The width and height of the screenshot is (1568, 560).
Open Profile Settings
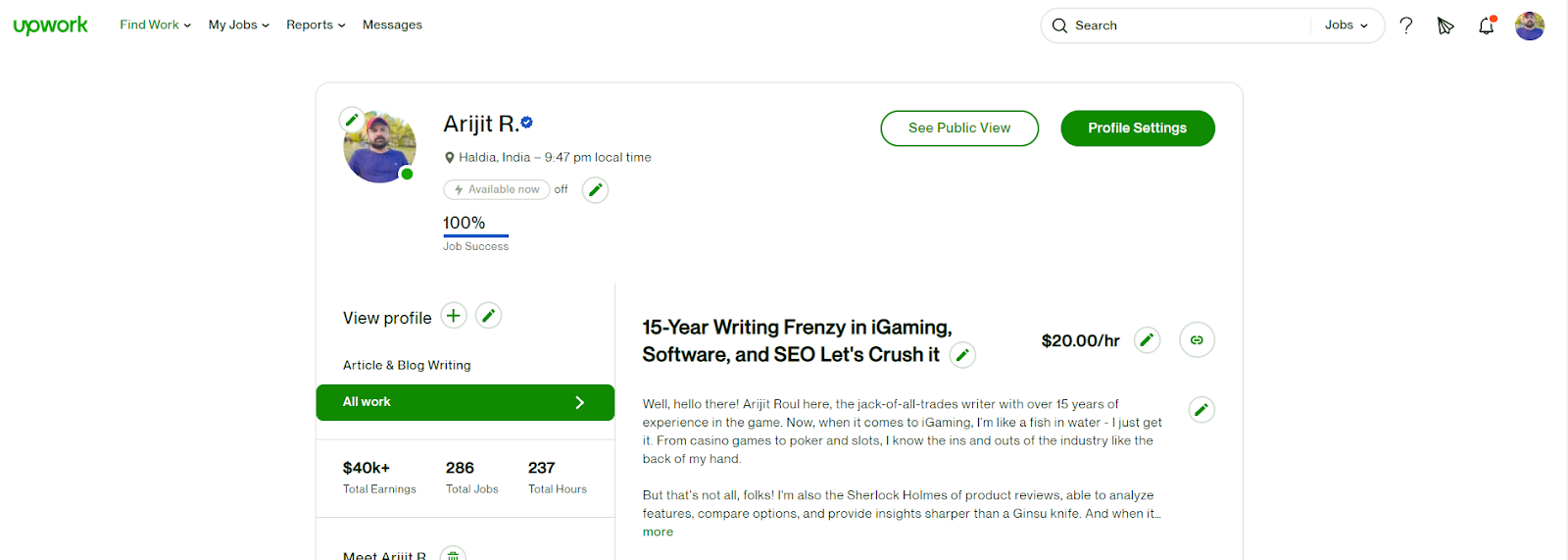1137,128
